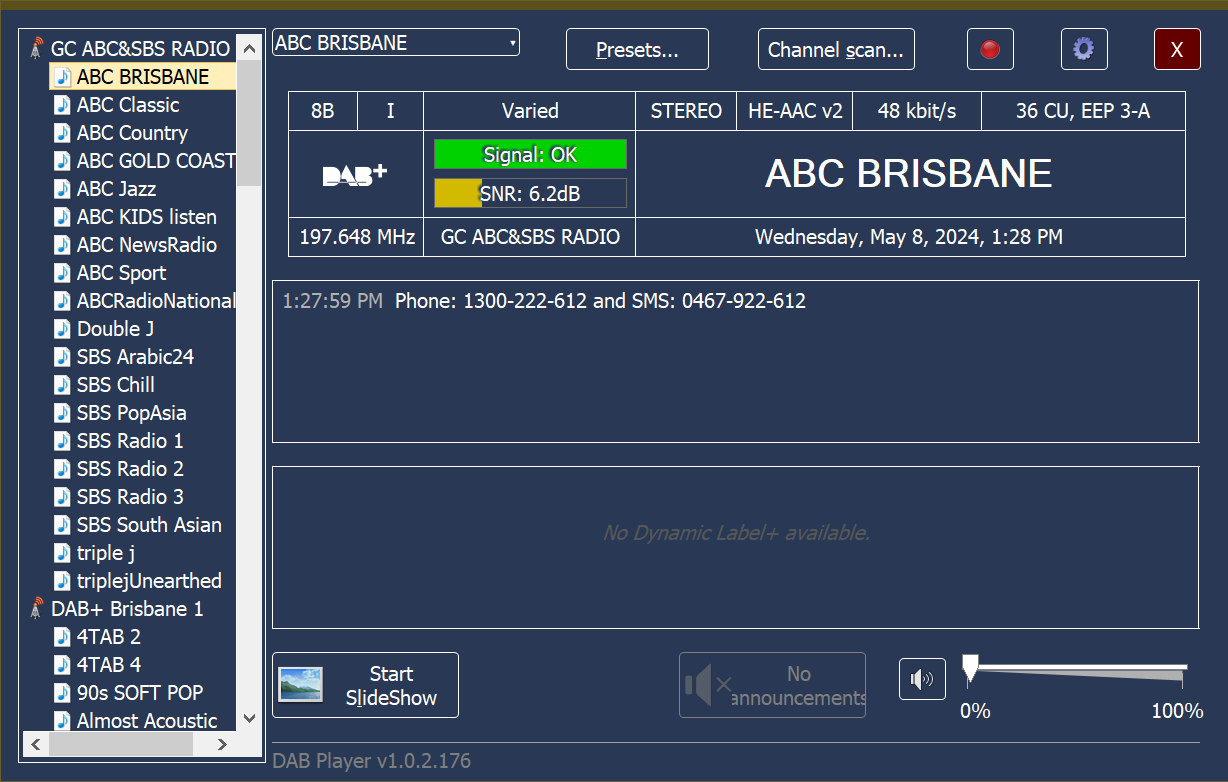The width and height of the screenshot is (1228, 782).
Task: Click the DAB+ Brisbane 1 antenna icon
Action: pos(37,608)
